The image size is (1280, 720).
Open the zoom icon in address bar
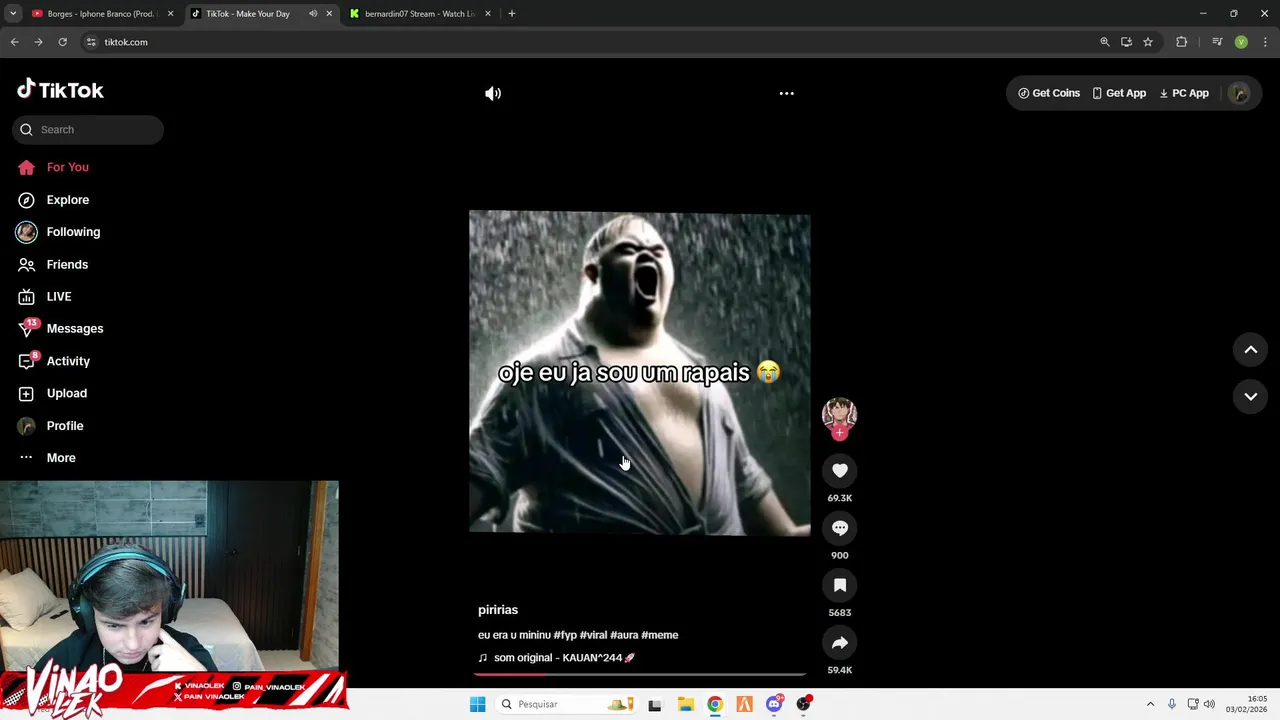point(1104,42)
